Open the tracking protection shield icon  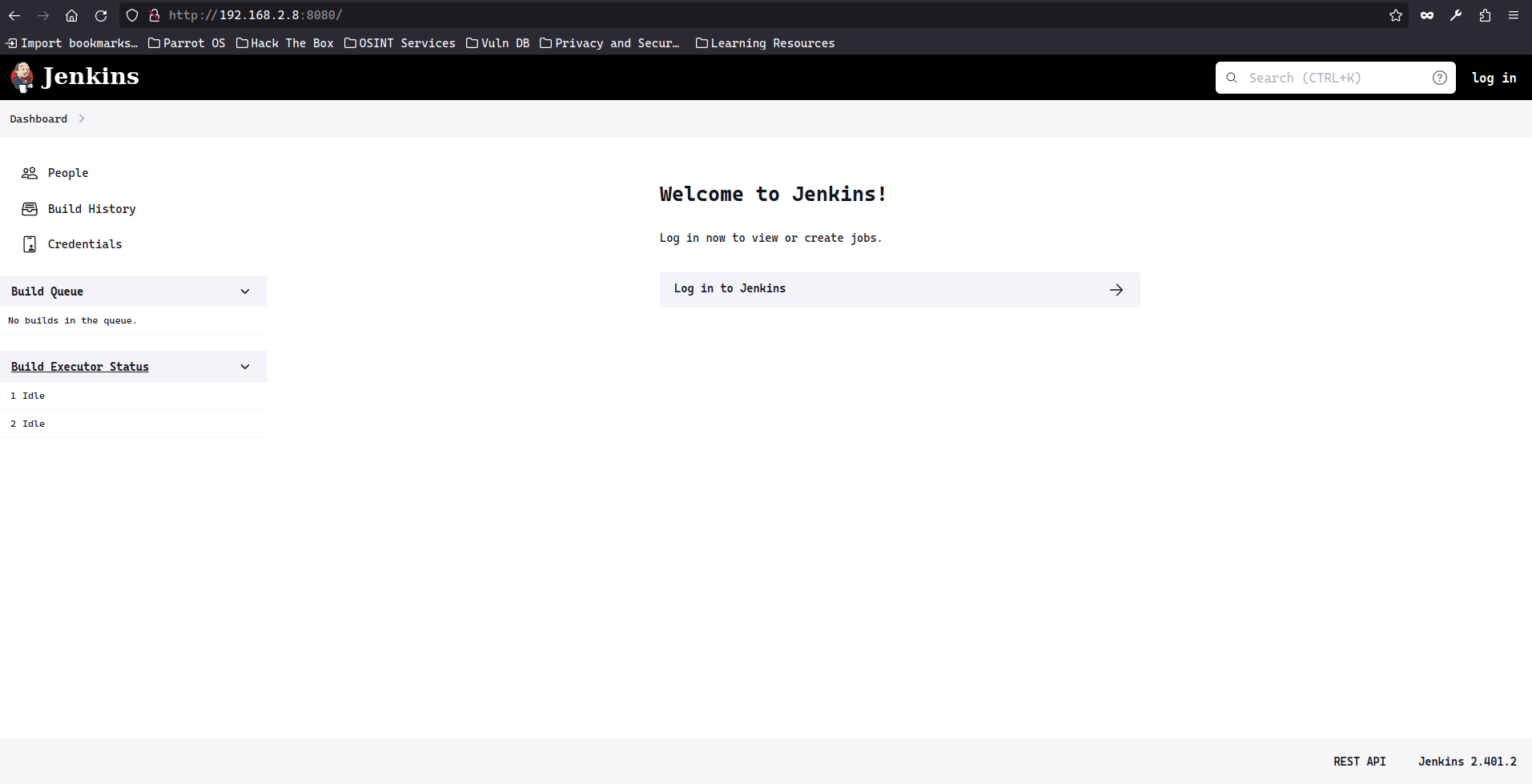coord(132,15)
